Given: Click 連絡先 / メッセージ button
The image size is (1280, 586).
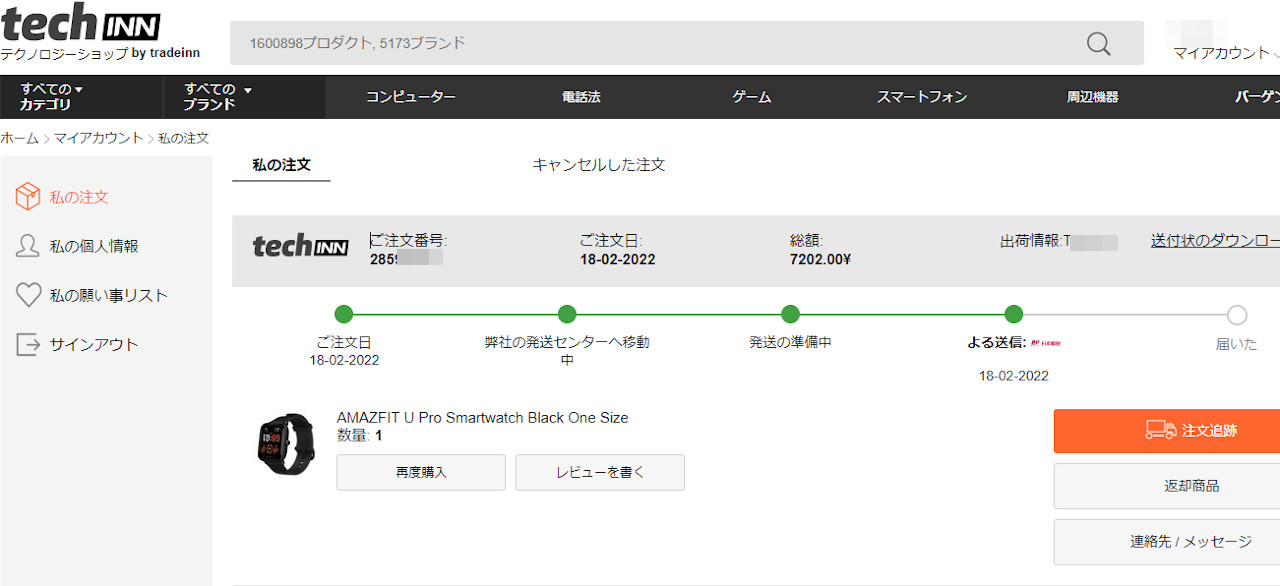Looking at the screenshot, I should pos(1167,542).
